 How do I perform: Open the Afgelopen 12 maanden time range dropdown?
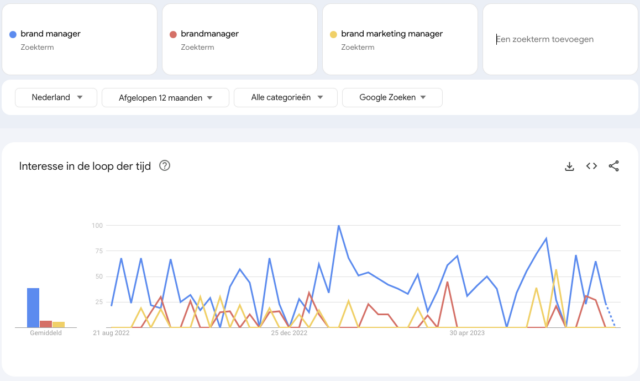tap(165, 98)
